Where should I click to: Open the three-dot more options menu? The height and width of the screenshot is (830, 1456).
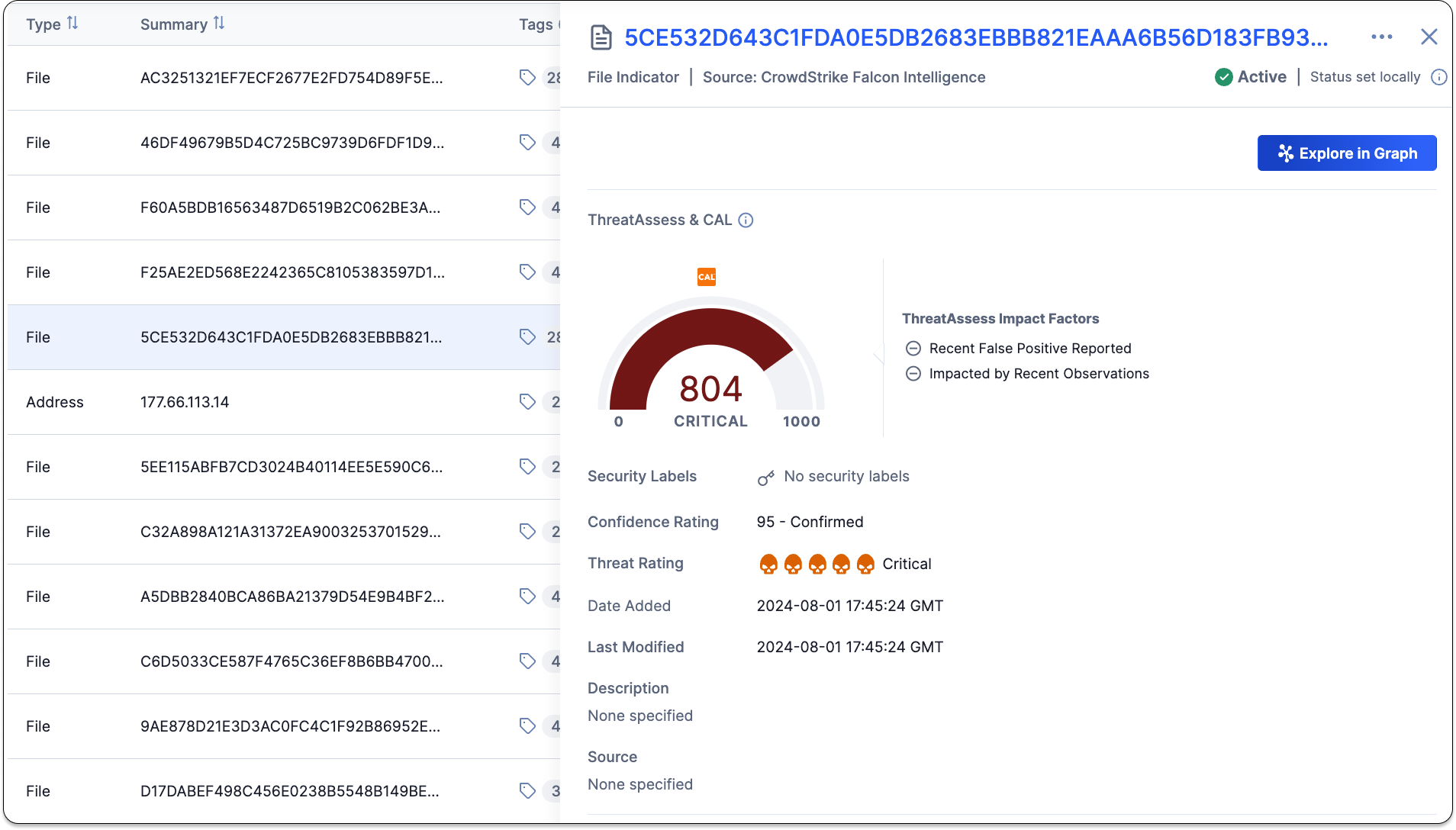tap(1381, 37)
